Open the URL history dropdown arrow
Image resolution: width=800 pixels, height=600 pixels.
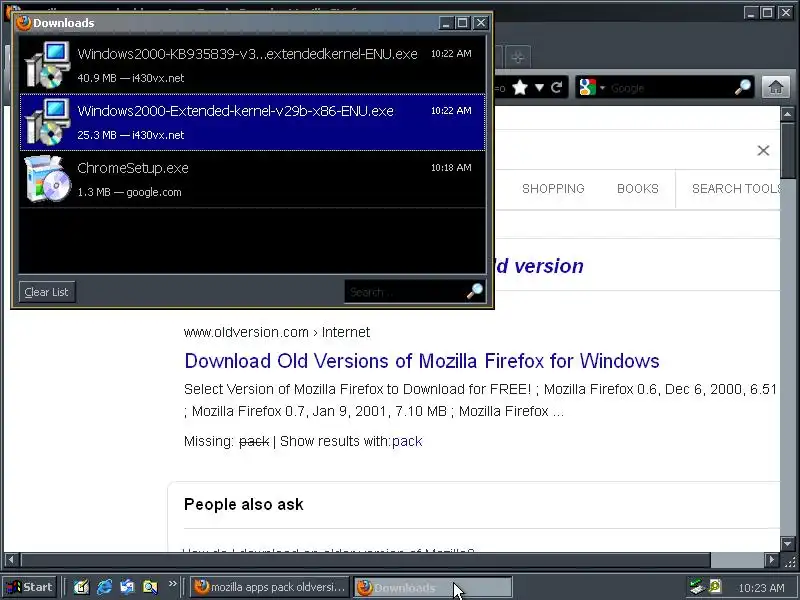539,88
